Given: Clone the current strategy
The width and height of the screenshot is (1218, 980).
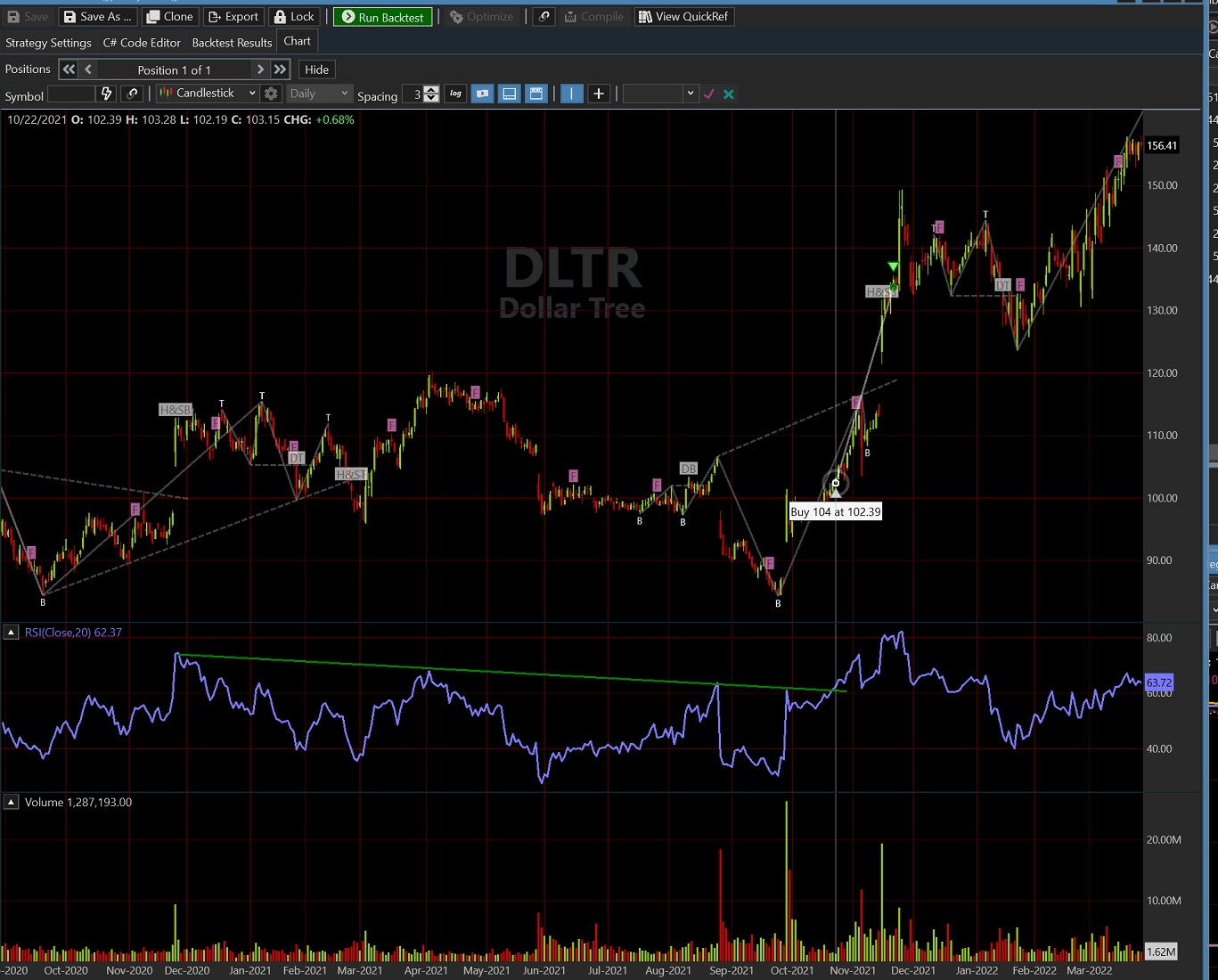Looking at the screenshot, I should [x=169, y=16].
